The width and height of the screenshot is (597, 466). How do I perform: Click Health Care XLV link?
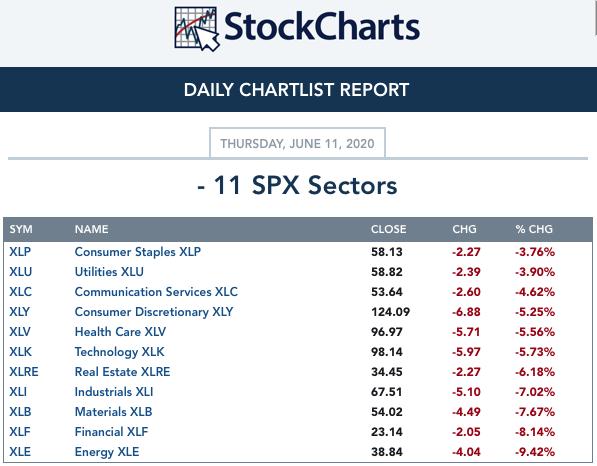pos(120,332)
